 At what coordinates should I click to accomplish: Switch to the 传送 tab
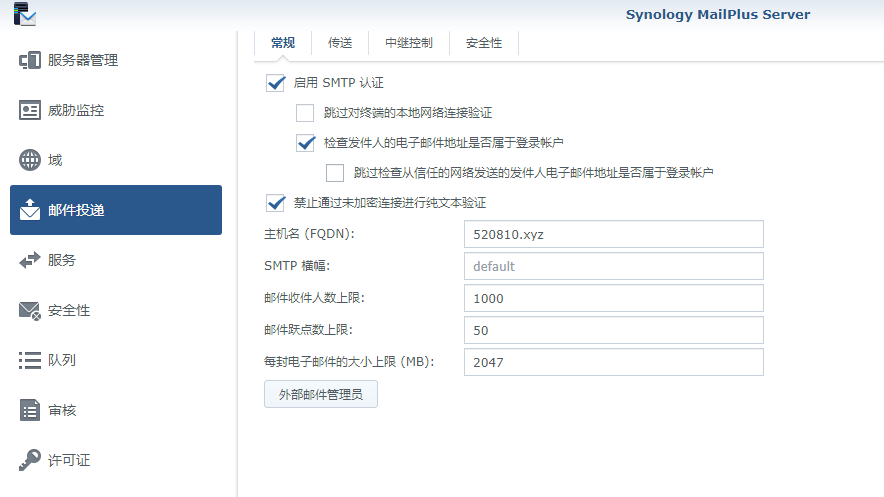click(340, 43)
